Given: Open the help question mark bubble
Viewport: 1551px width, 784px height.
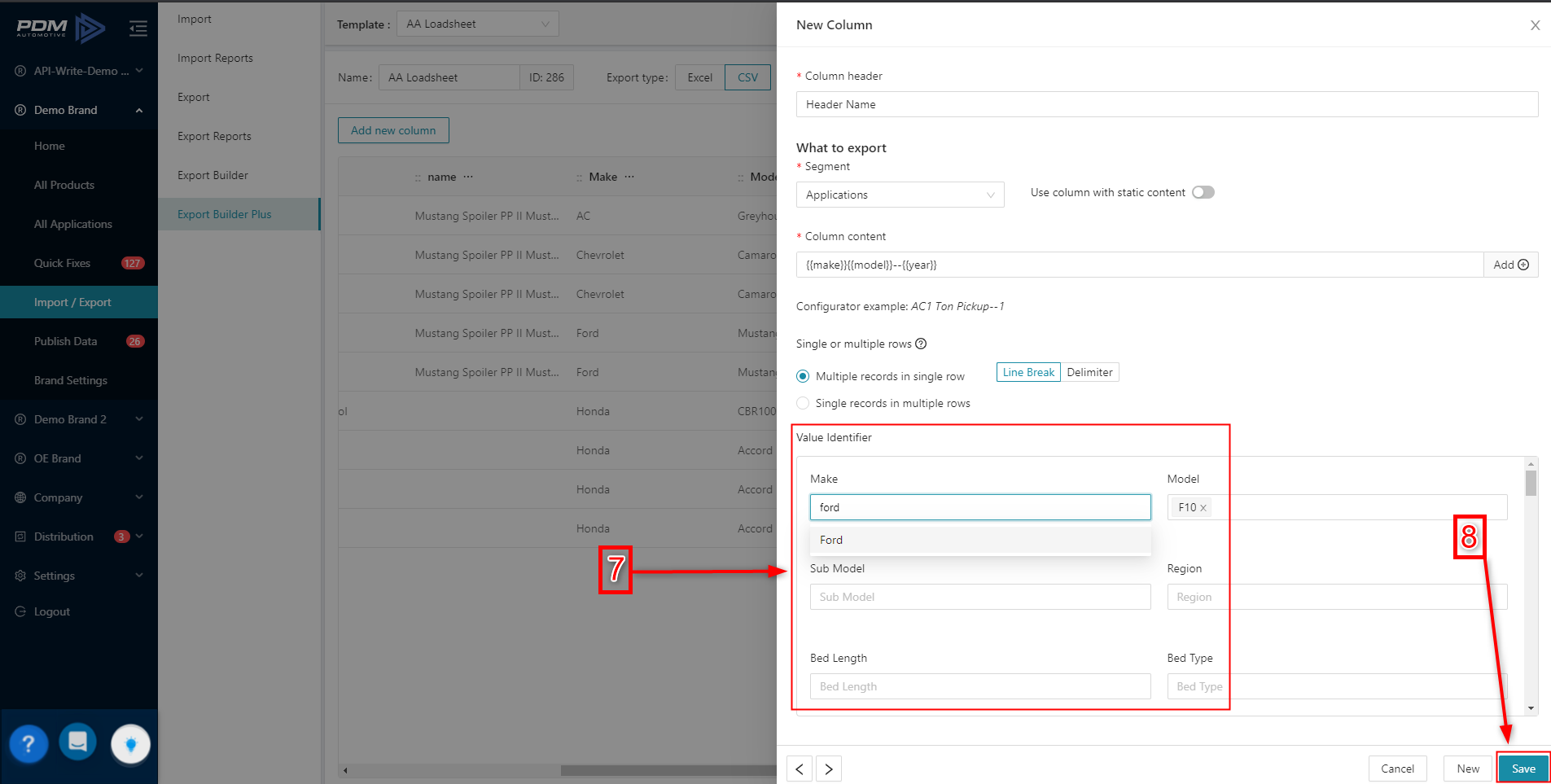Looking at the screenshot, I should point(28,743).
